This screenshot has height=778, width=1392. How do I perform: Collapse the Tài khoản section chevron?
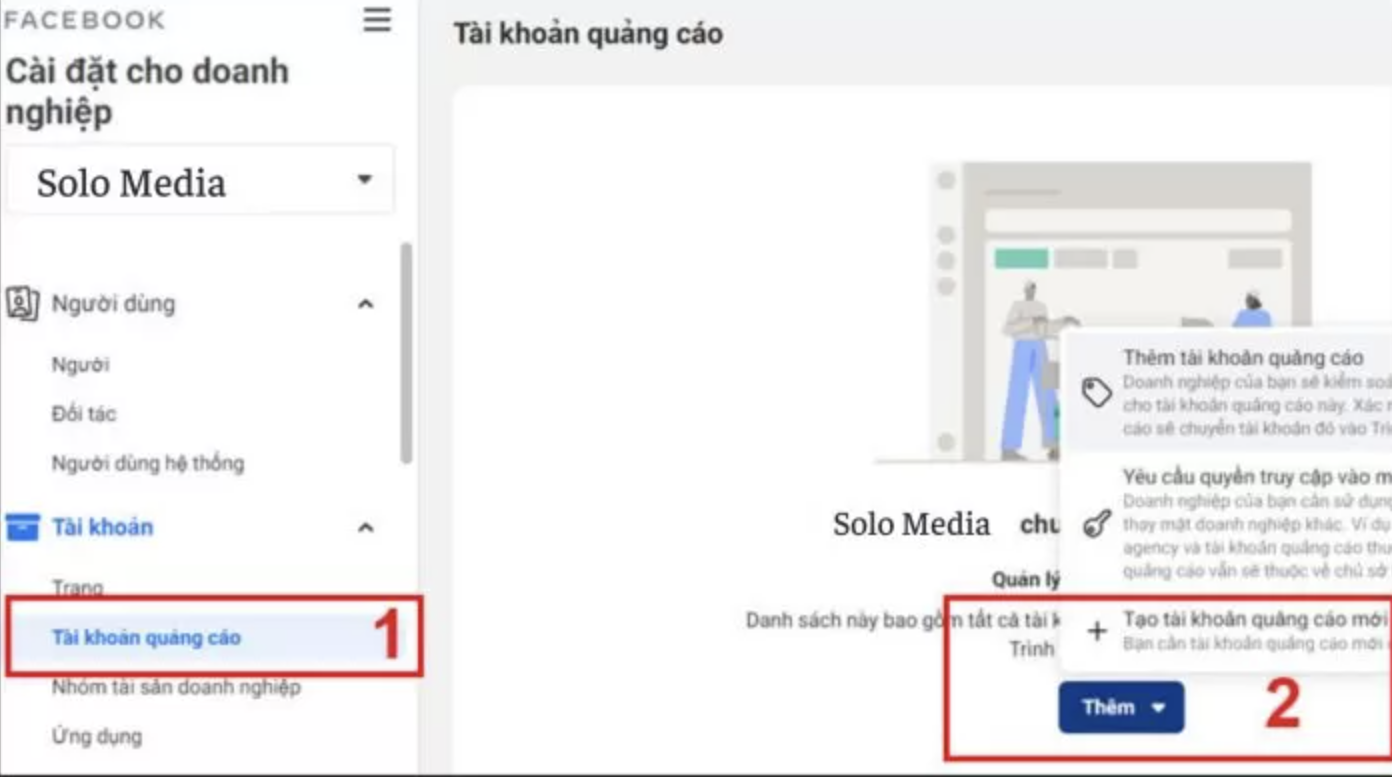[x=366, y=527]
